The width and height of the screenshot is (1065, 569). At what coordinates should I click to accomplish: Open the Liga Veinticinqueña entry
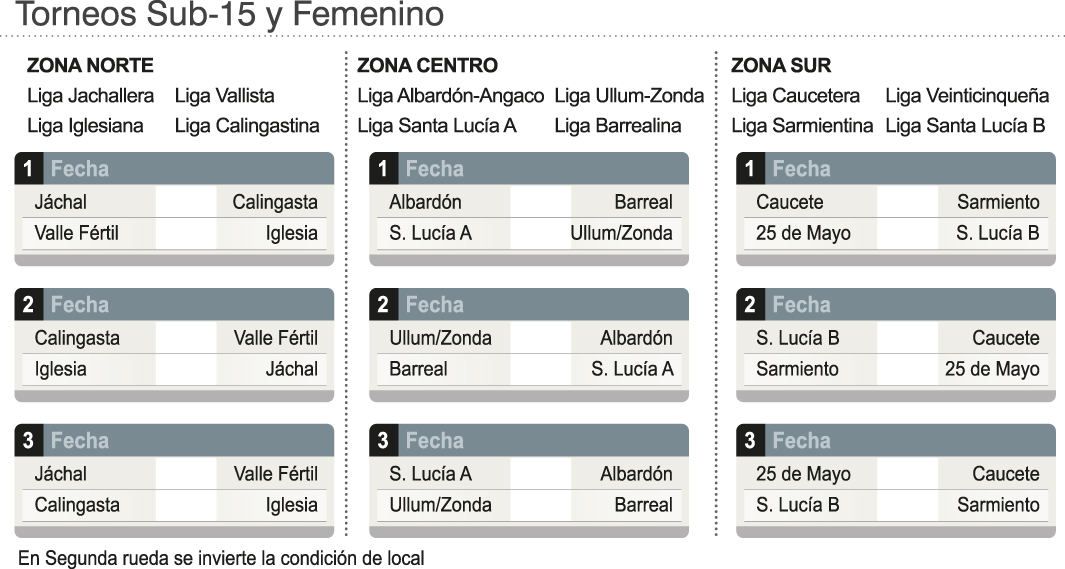[966, 96]
